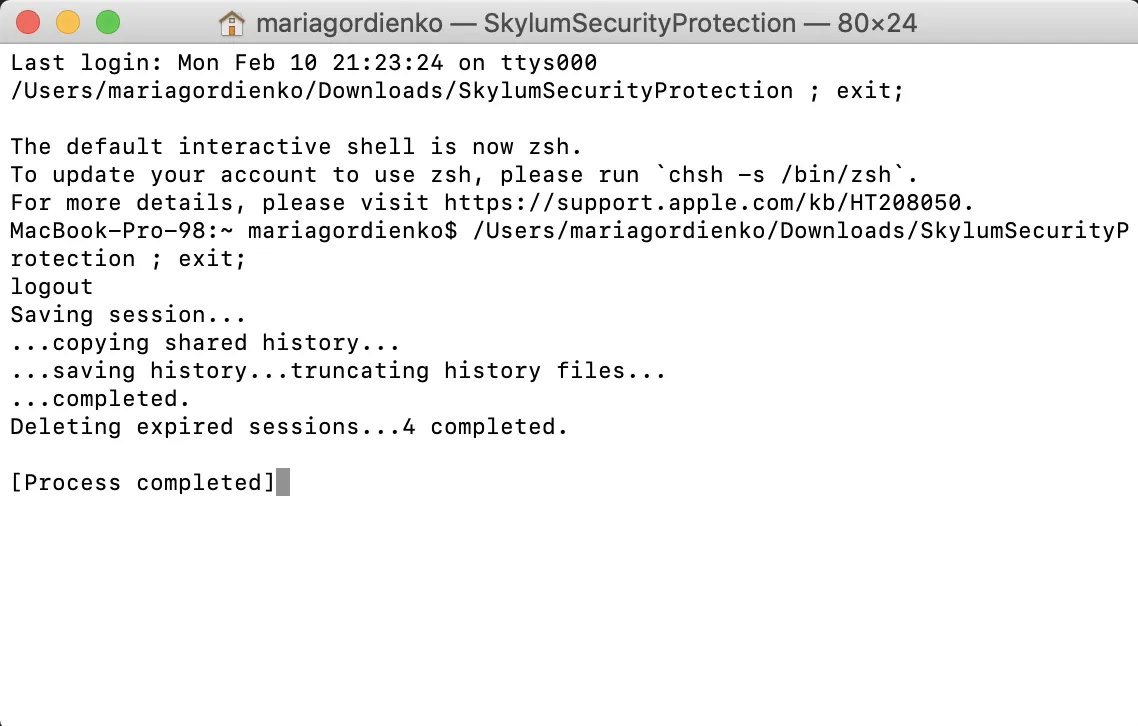Viewport: 1138px width, 726px height.
Task: Click the ...completed. output line
Action: (x=100, y=399)
